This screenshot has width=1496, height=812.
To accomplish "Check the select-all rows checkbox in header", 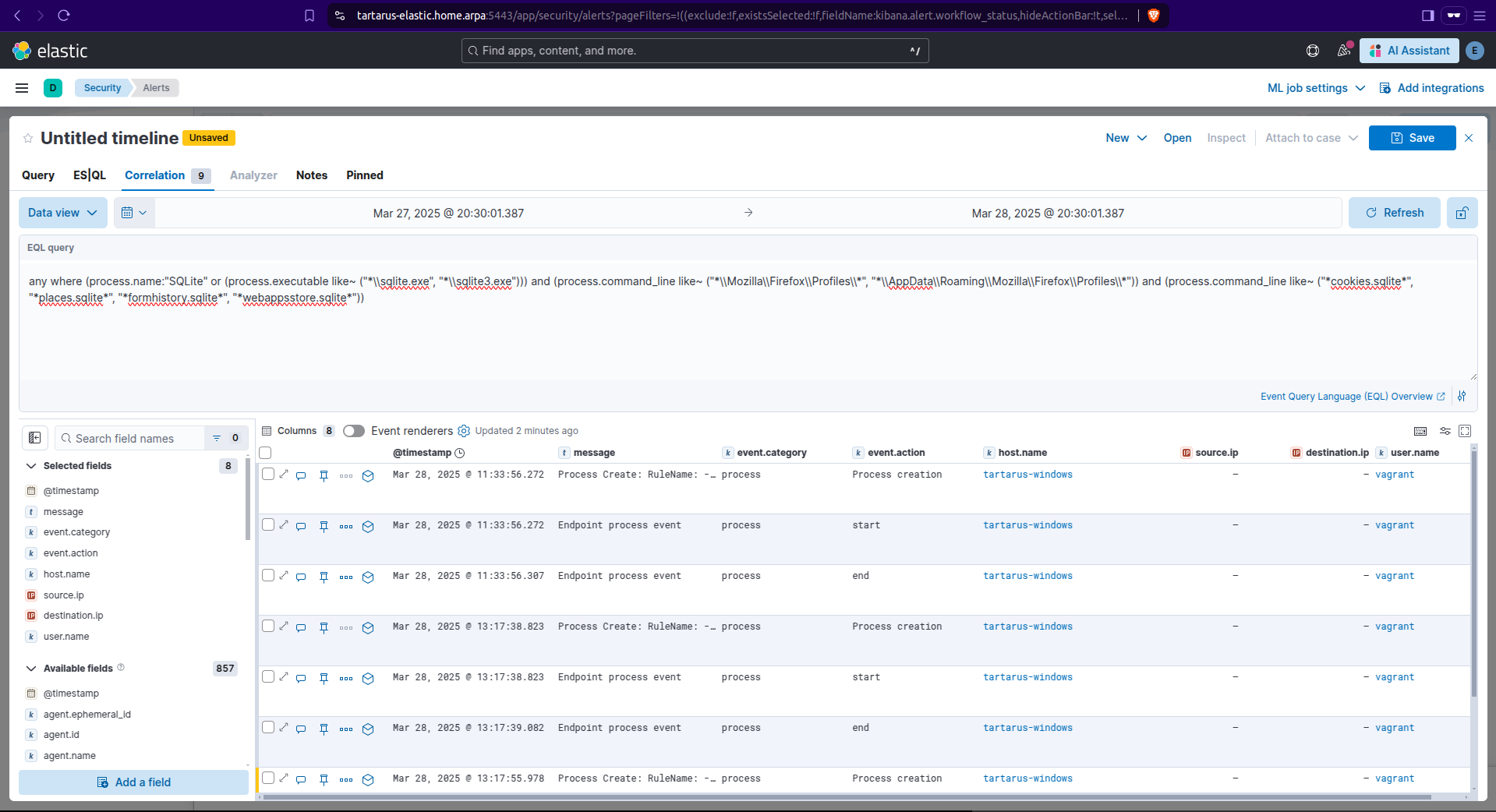I will (x=266, y=453).
